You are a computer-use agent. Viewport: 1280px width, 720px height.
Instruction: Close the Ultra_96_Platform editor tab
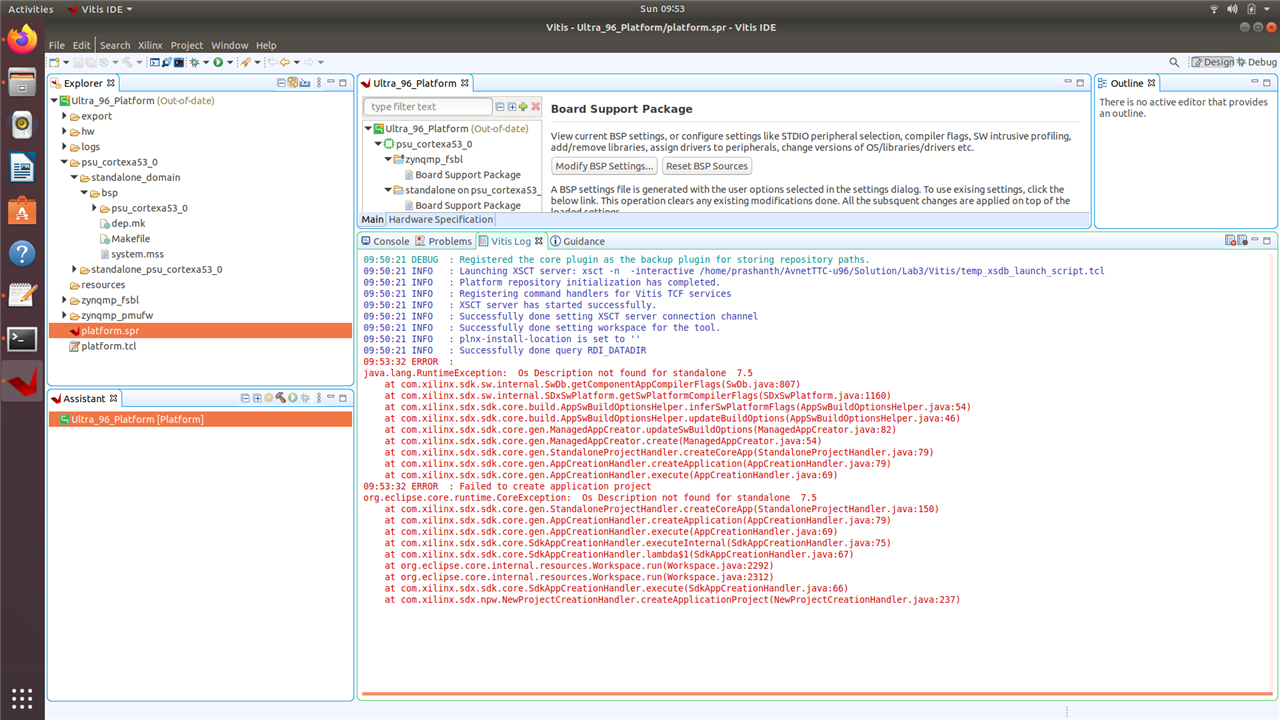[464, 83]
